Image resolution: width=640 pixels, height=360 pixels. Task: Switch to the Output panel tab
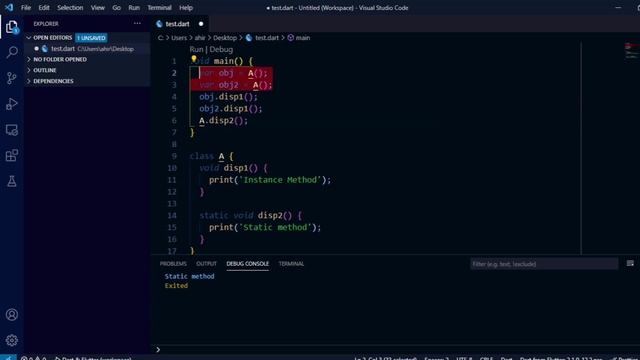(207, 264)
